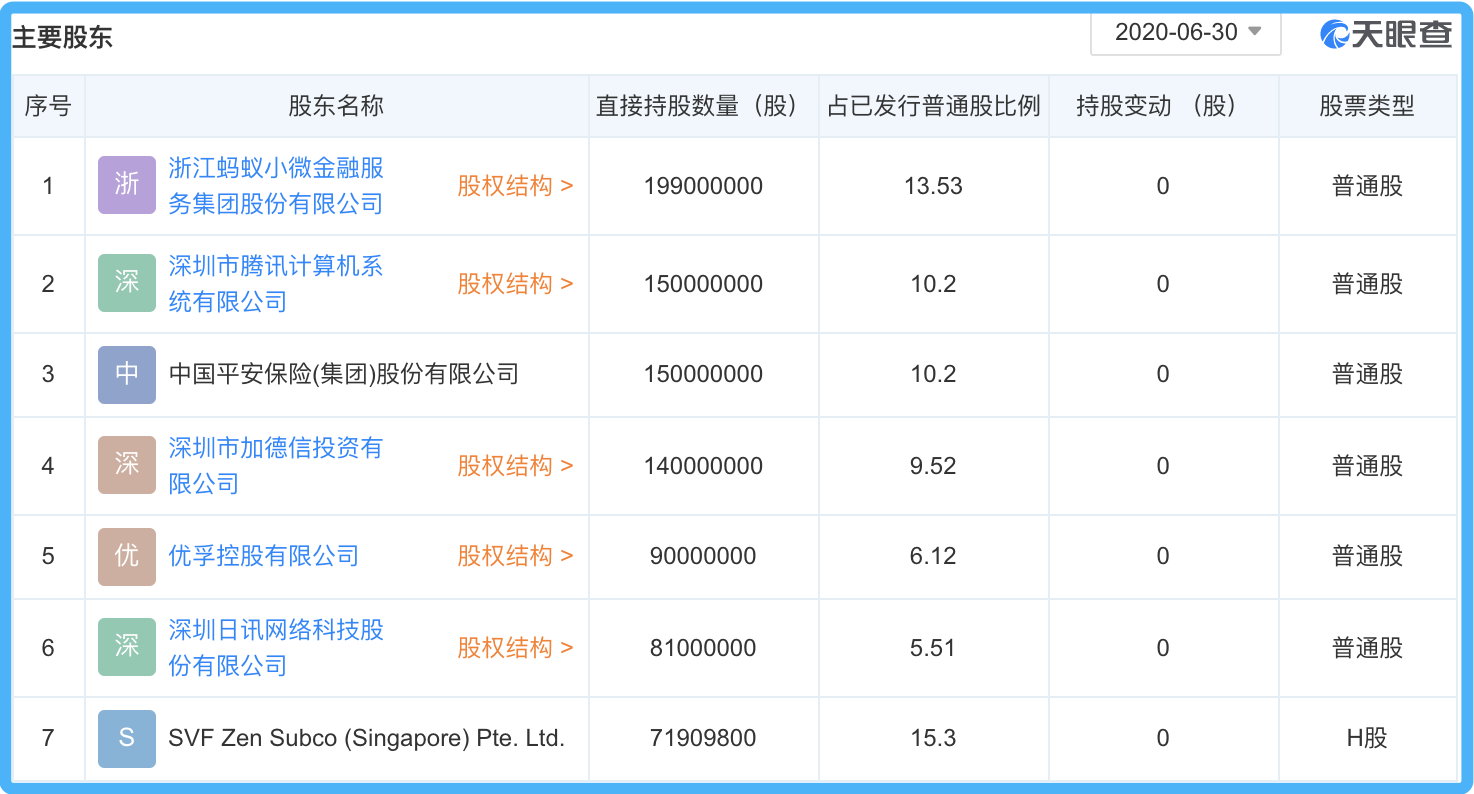The height and width of the screenshot is (794, 1474).
Task: Click the S avatar for SVF Zen Subco
Action: 127,738
